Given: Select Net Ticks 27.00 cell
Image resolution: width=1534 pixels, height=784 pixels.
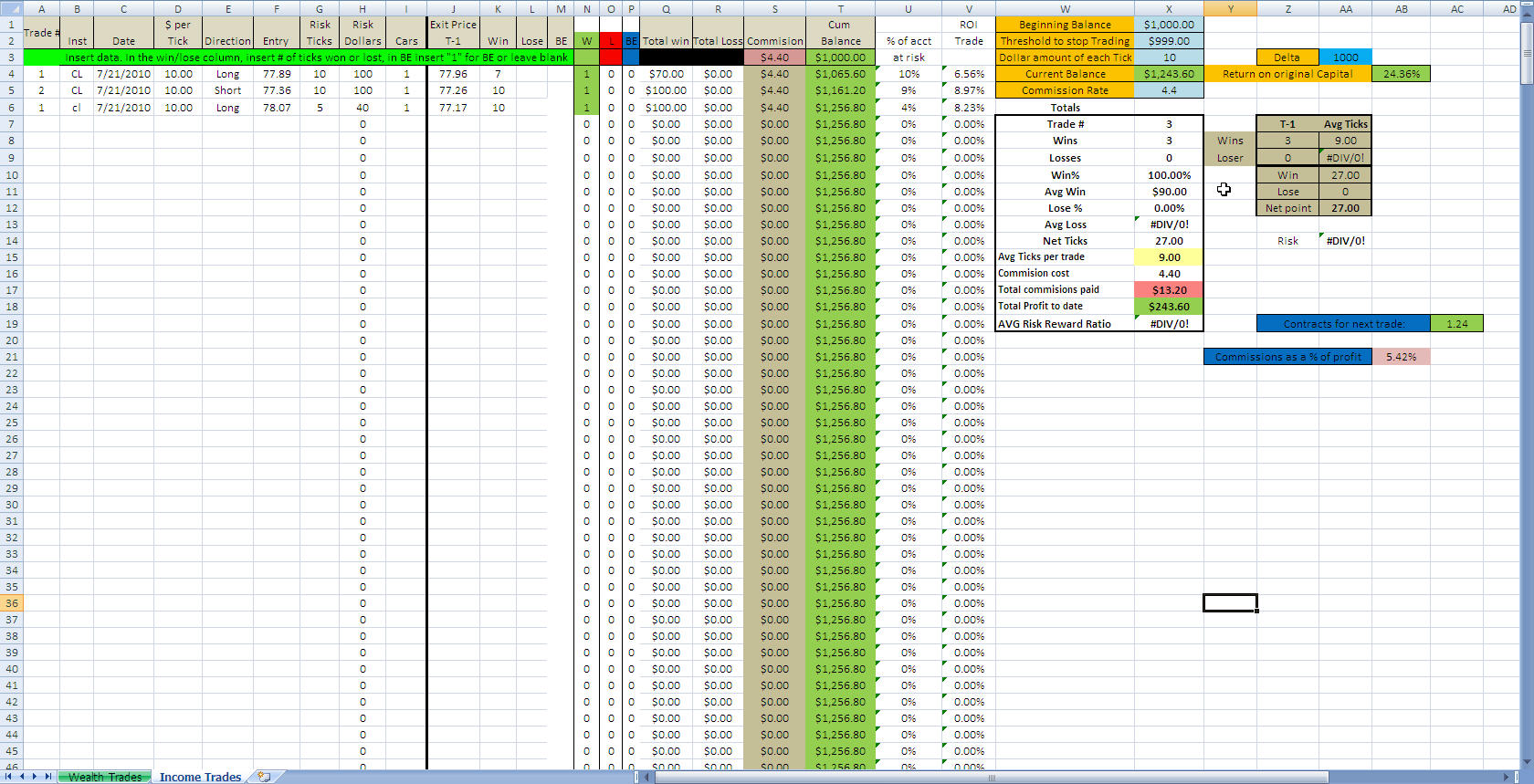Looking at the screenshot, I should click(1169, 241).
